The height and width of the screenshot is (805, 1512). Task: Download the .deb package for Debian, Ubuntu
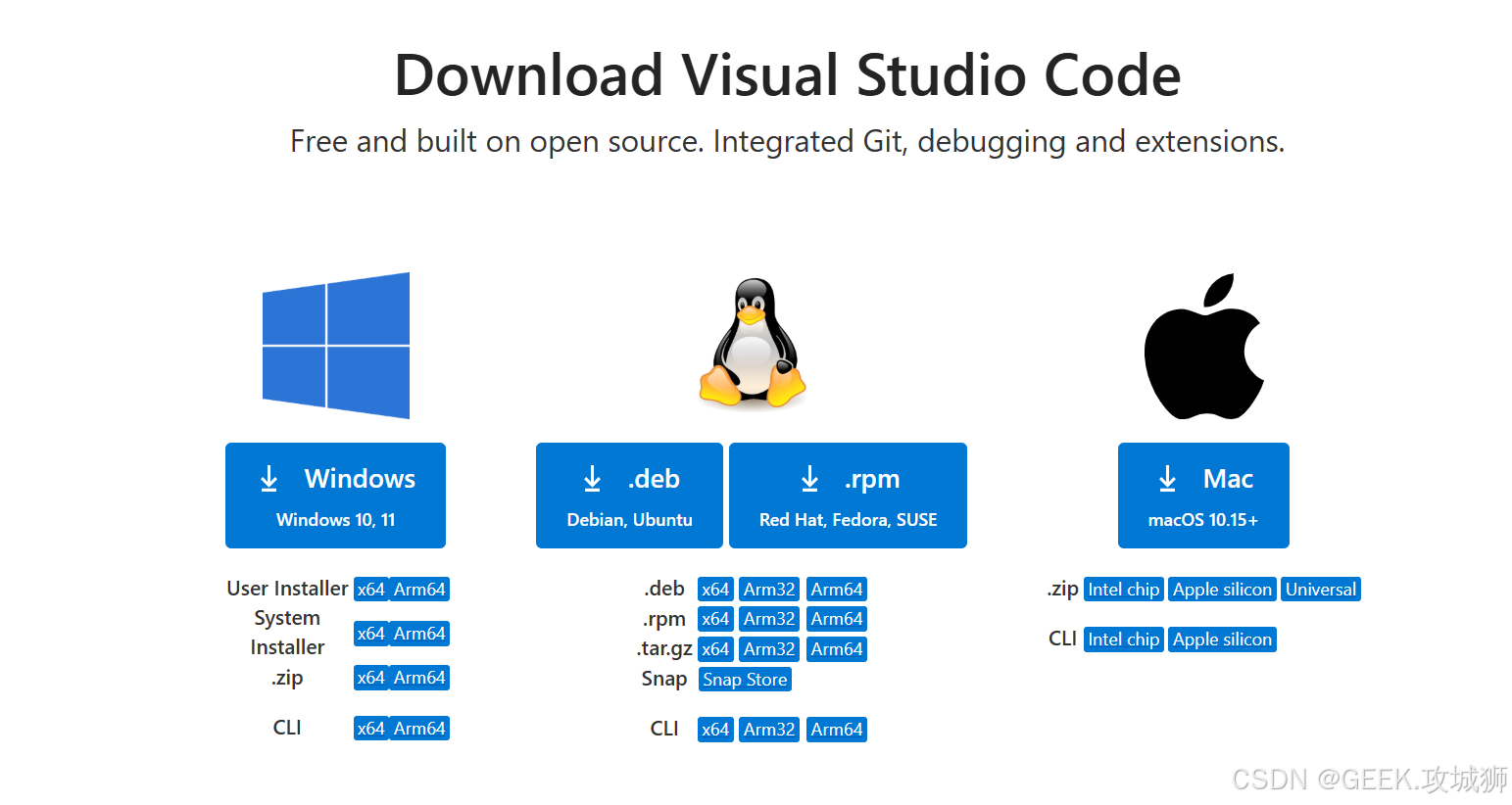[x=629, y=496]
